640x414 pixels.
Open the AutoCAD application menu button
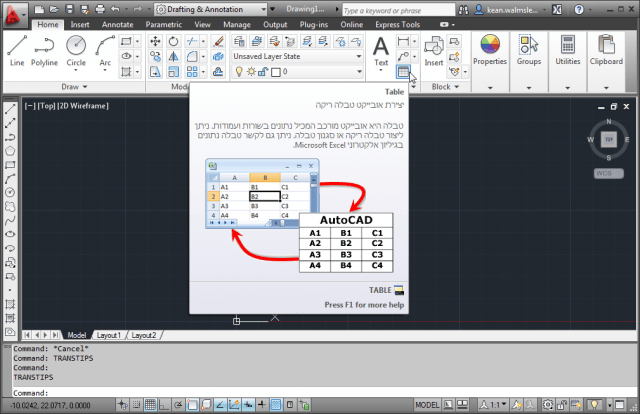coord(15,16)
